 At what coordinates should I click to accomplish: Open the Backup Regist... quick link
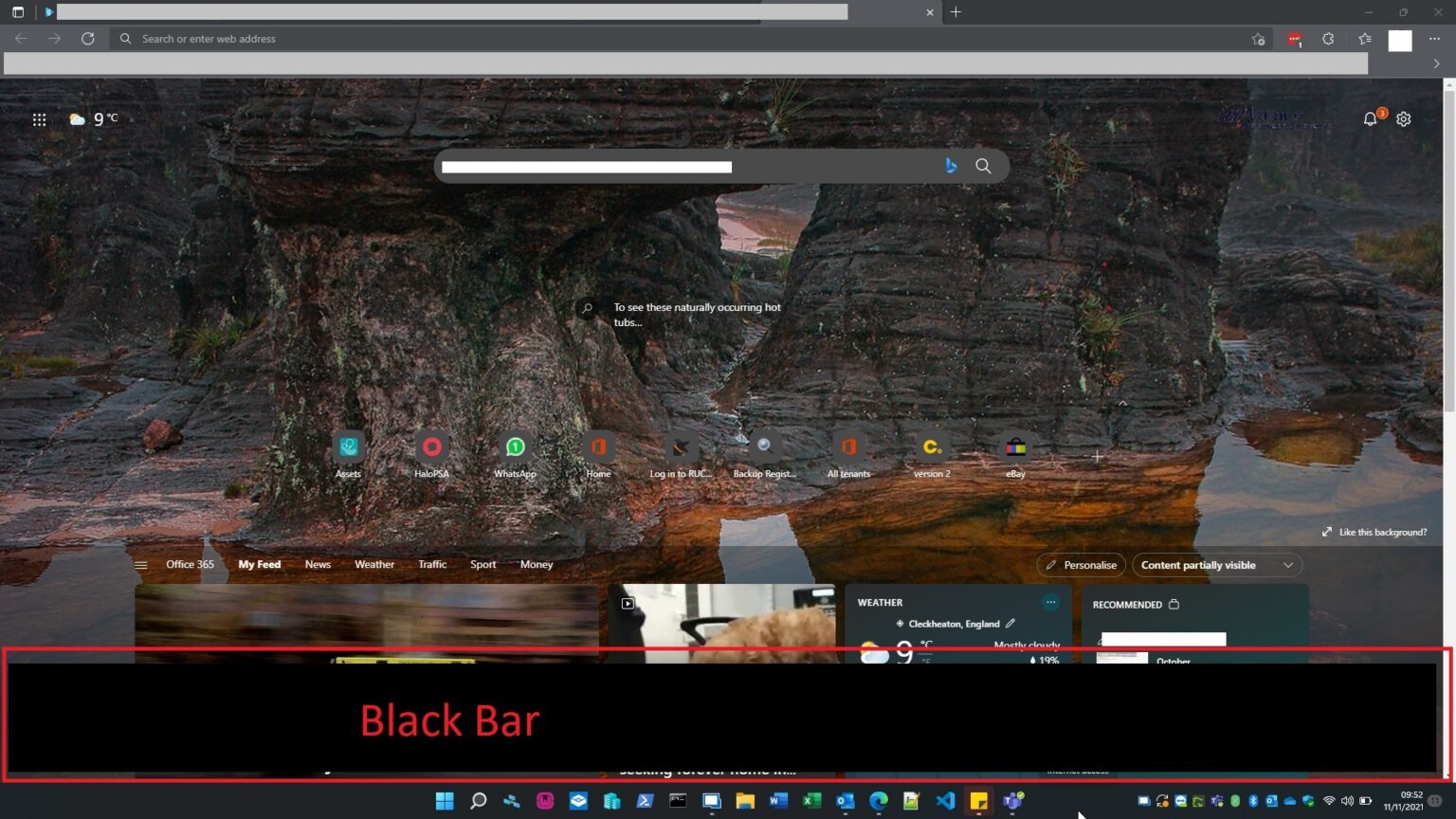[765, 455]
